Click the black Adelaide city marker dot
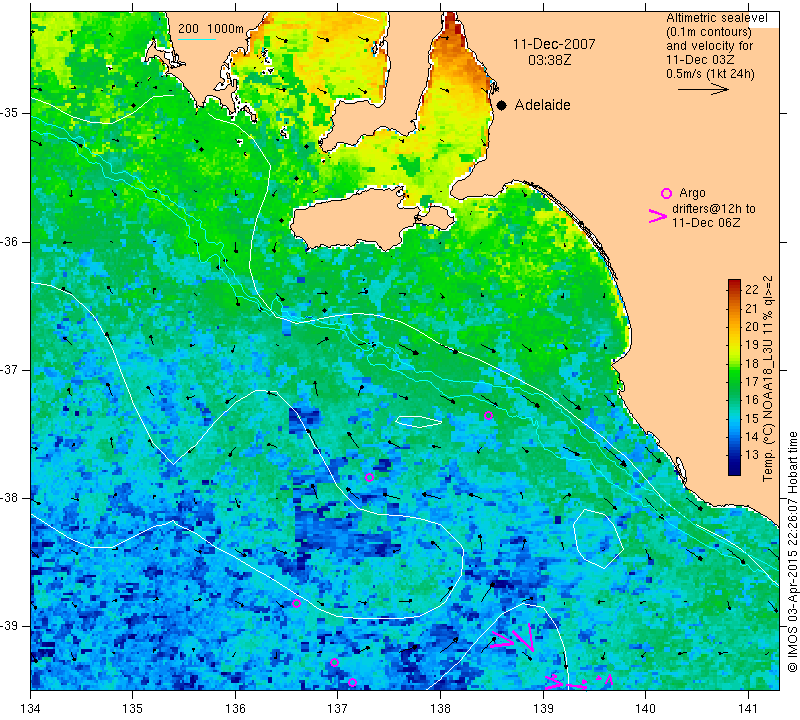This screenshot has width=800, height=720. pyautogui.click(x=502, y=105)
